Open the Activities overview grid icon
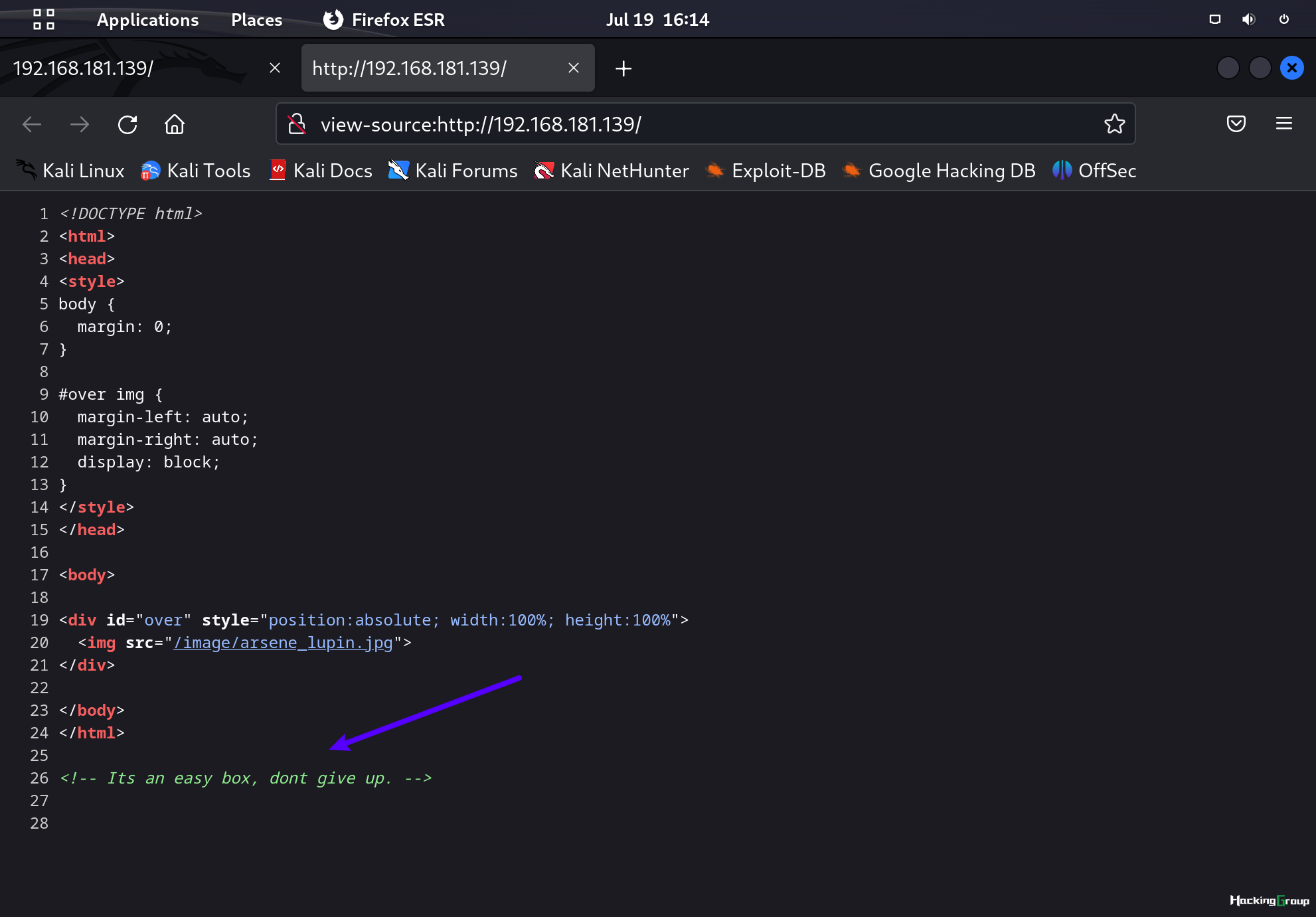 click(x=44, y=19)
